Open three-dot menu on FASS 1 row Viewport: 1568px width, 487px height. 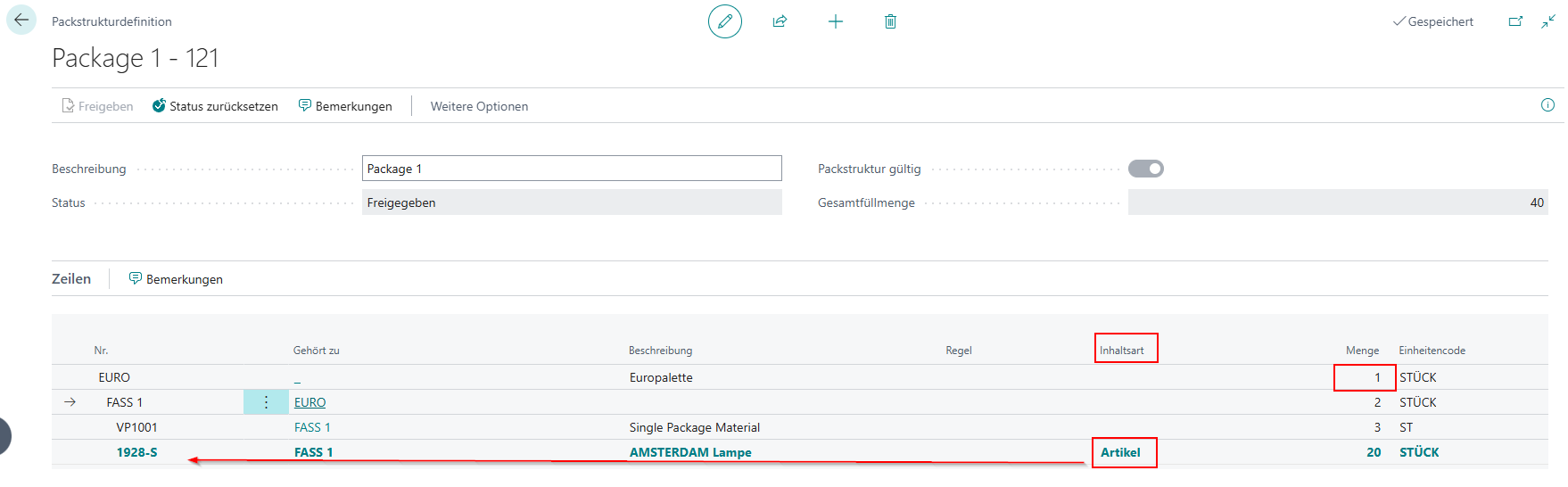pos(266,402)
